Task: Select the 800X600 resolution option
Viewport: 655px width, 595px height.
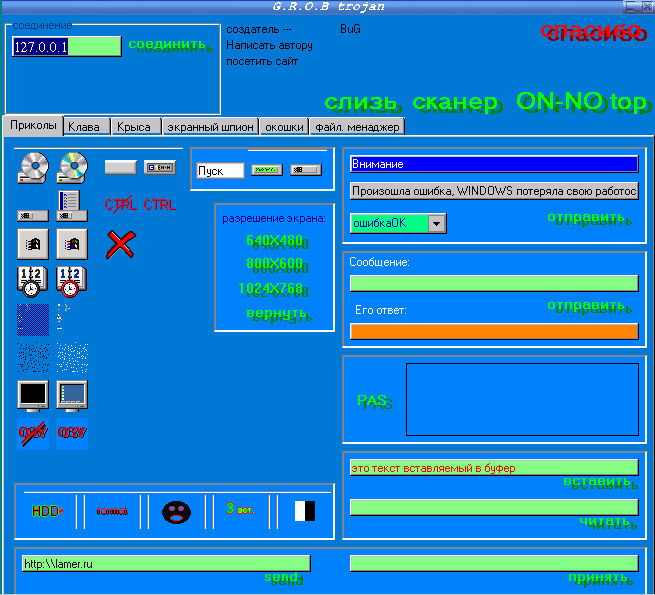Action: coord(273,264)
